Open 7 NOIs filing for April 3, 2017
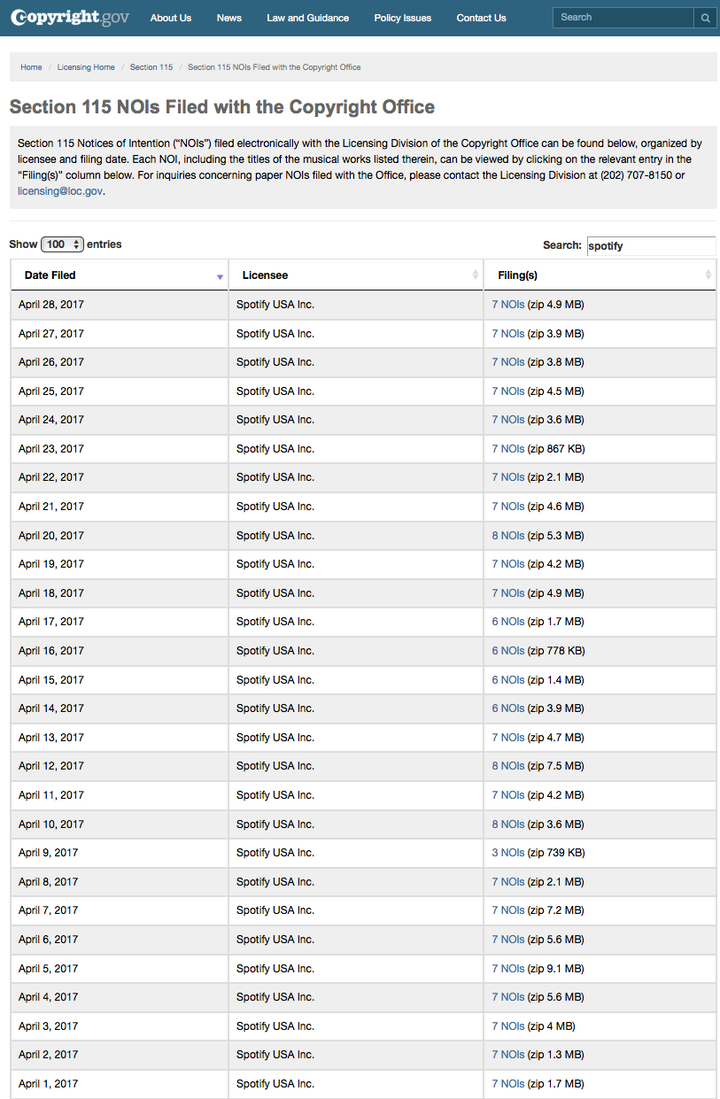 tap(508, 1026)
